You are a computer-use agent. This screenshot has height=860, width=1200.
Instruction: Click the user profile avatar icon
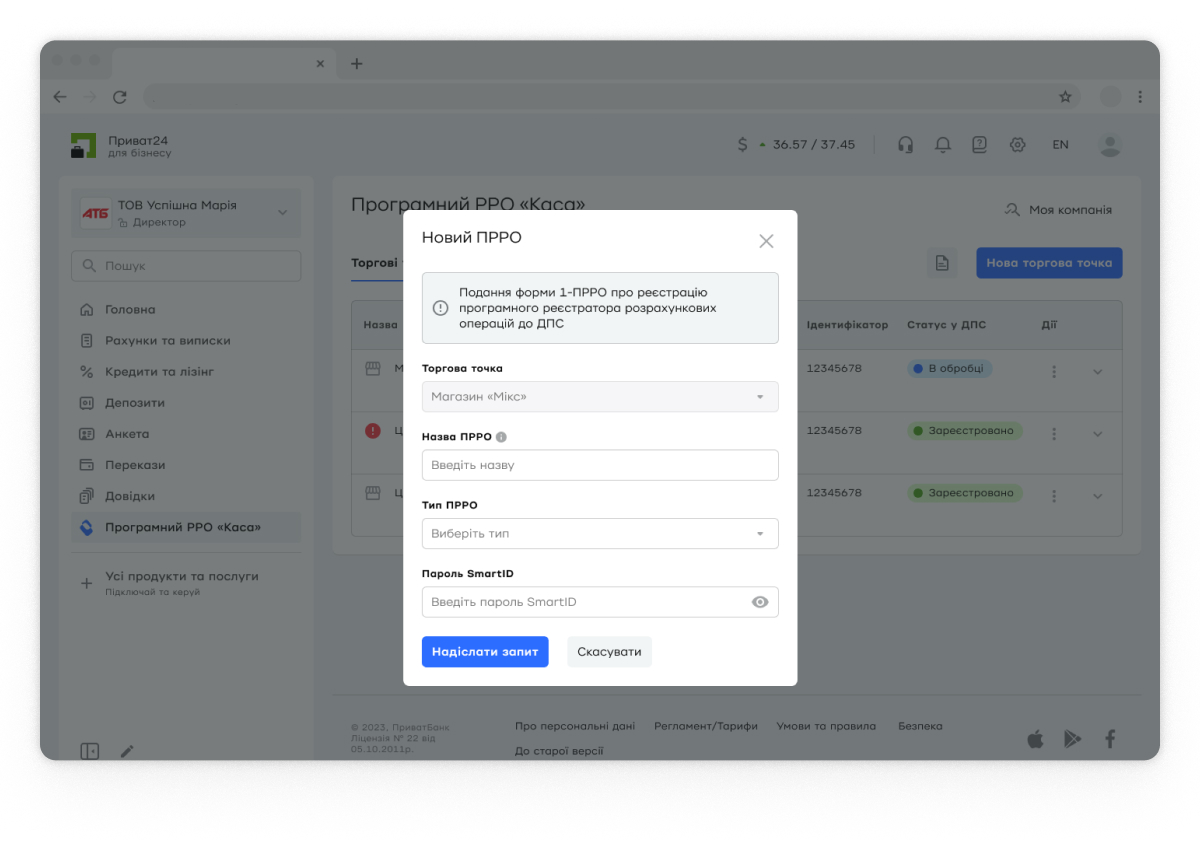pos(1110,145)
